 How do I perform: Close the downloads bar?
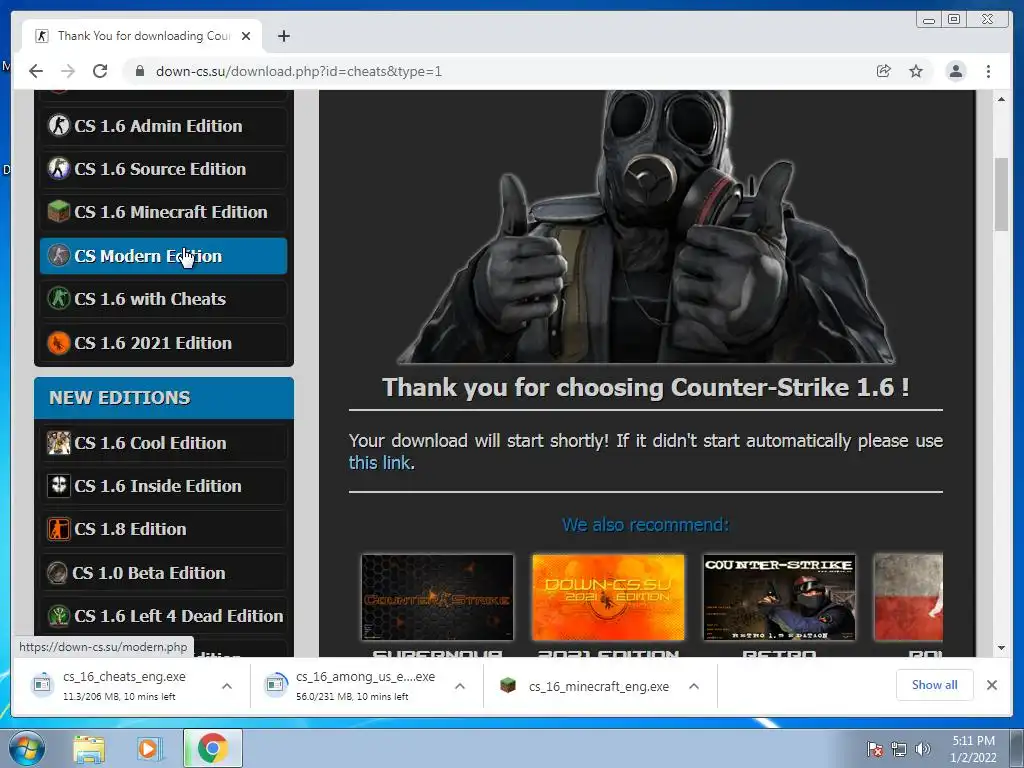991,685
